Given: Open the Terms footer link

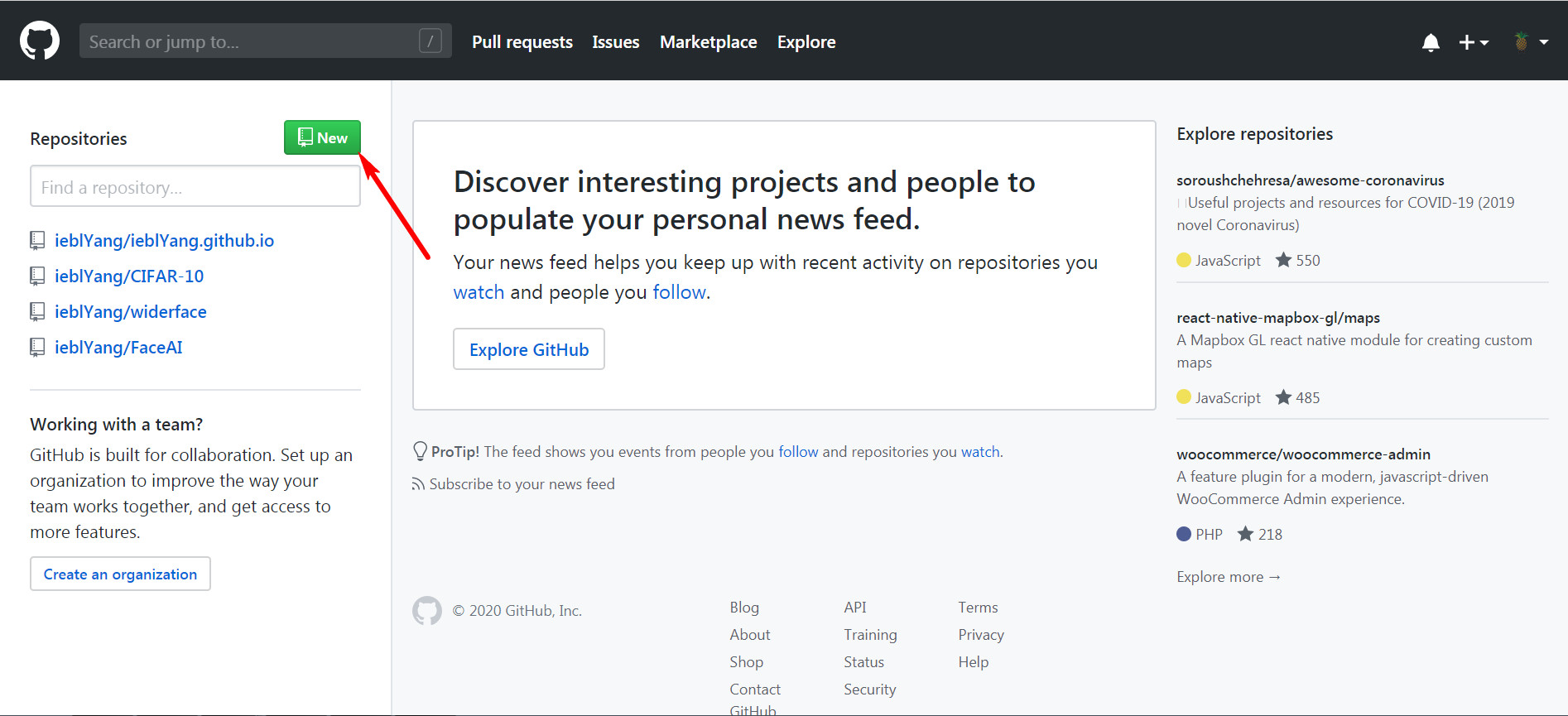Looking at the screenshot, I should 978,608.
